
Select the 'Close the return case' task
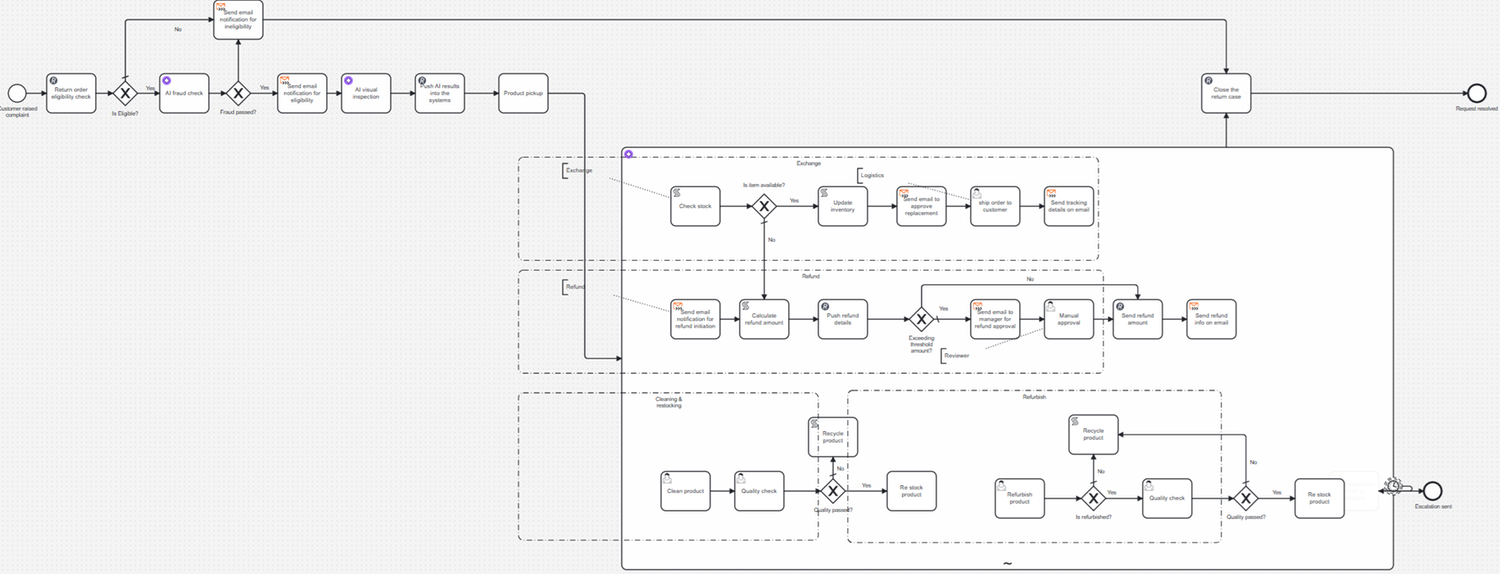click(1225, 94)
